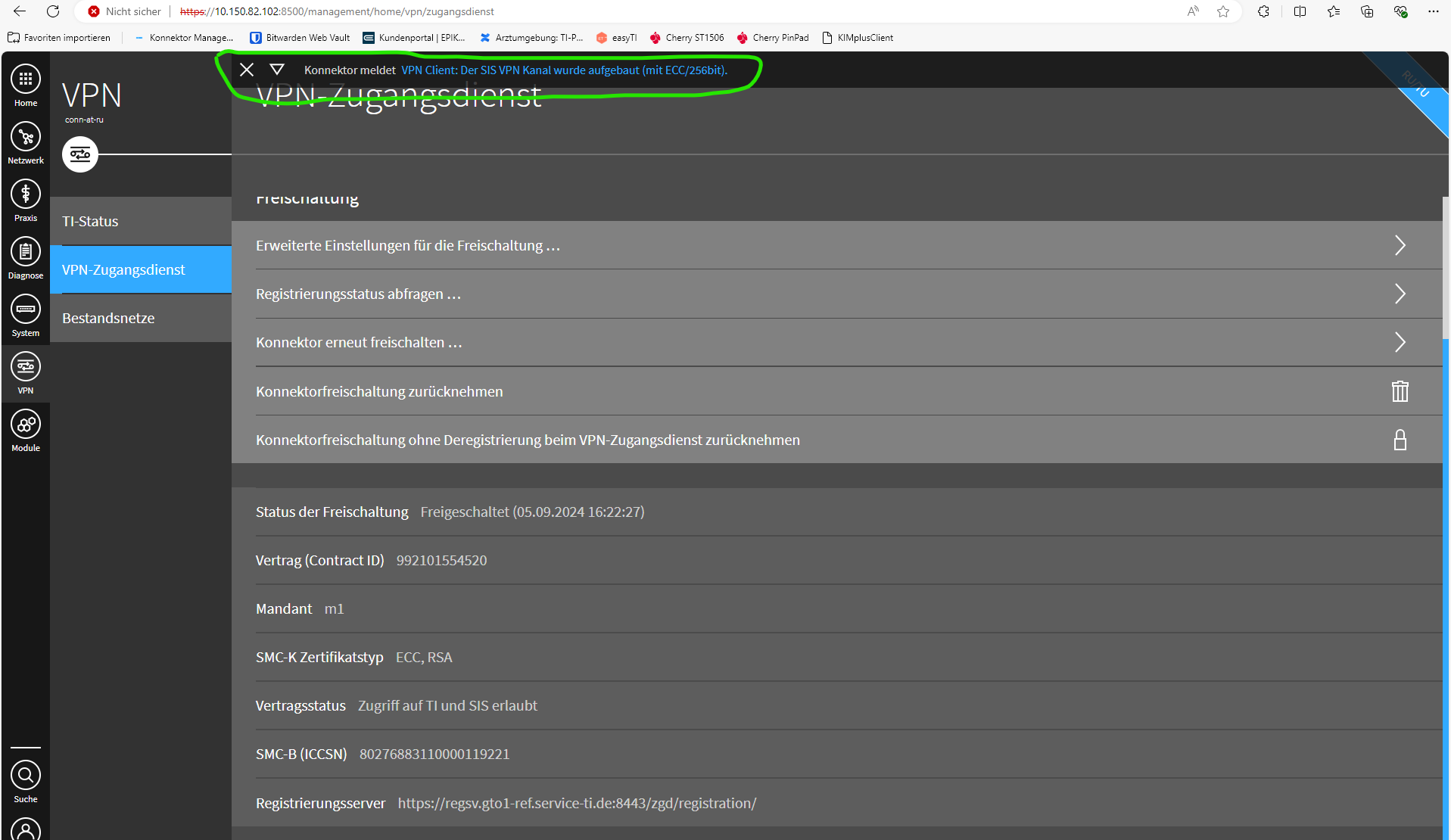
Task: Open the Module sidebar icon
Action: (26, 425)
